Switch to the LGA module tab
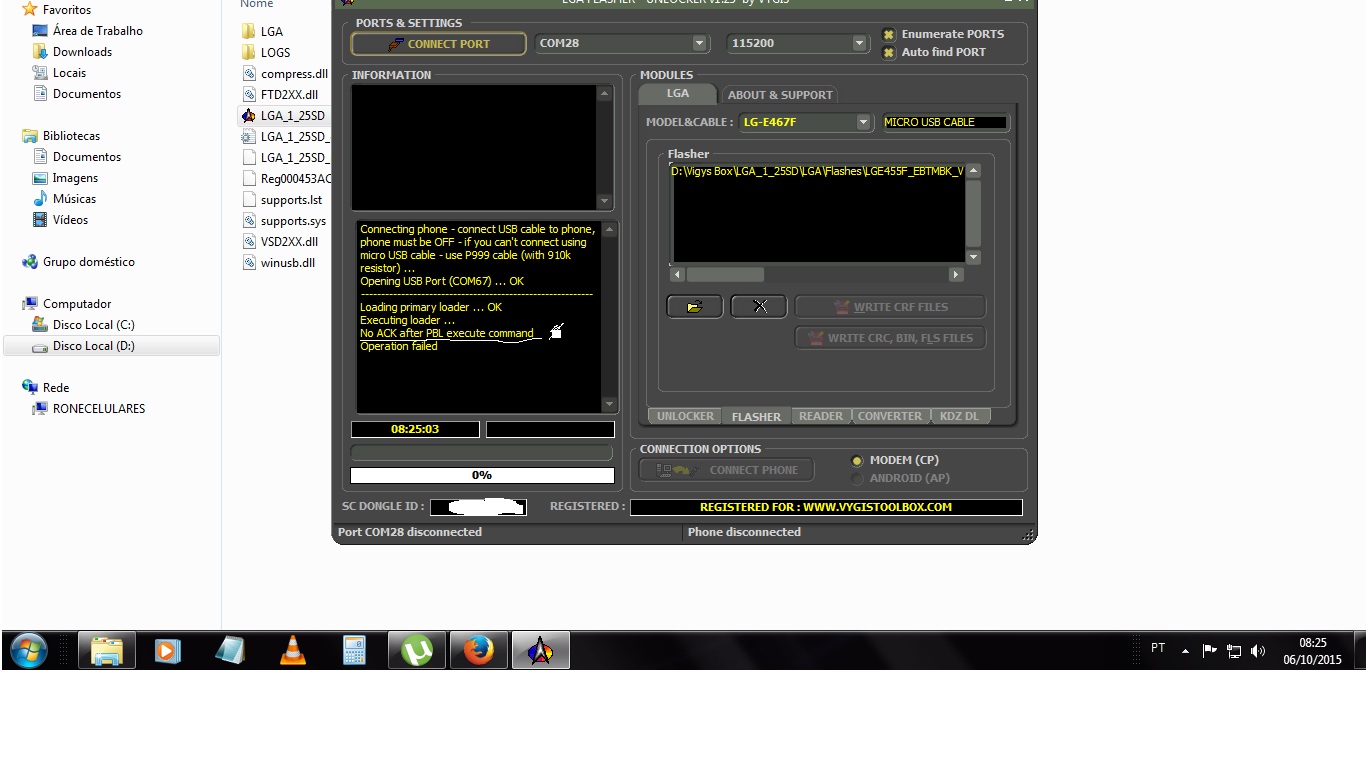The height and width of the screenshot is (768, 1366). coord(678,93)
